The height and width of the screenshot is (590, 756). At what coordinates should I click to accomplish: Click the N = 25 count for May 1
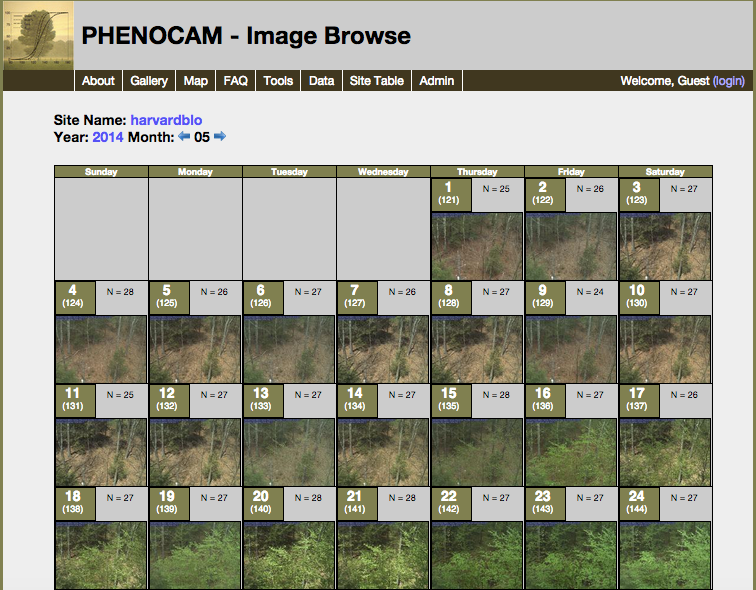coord(496,189)
